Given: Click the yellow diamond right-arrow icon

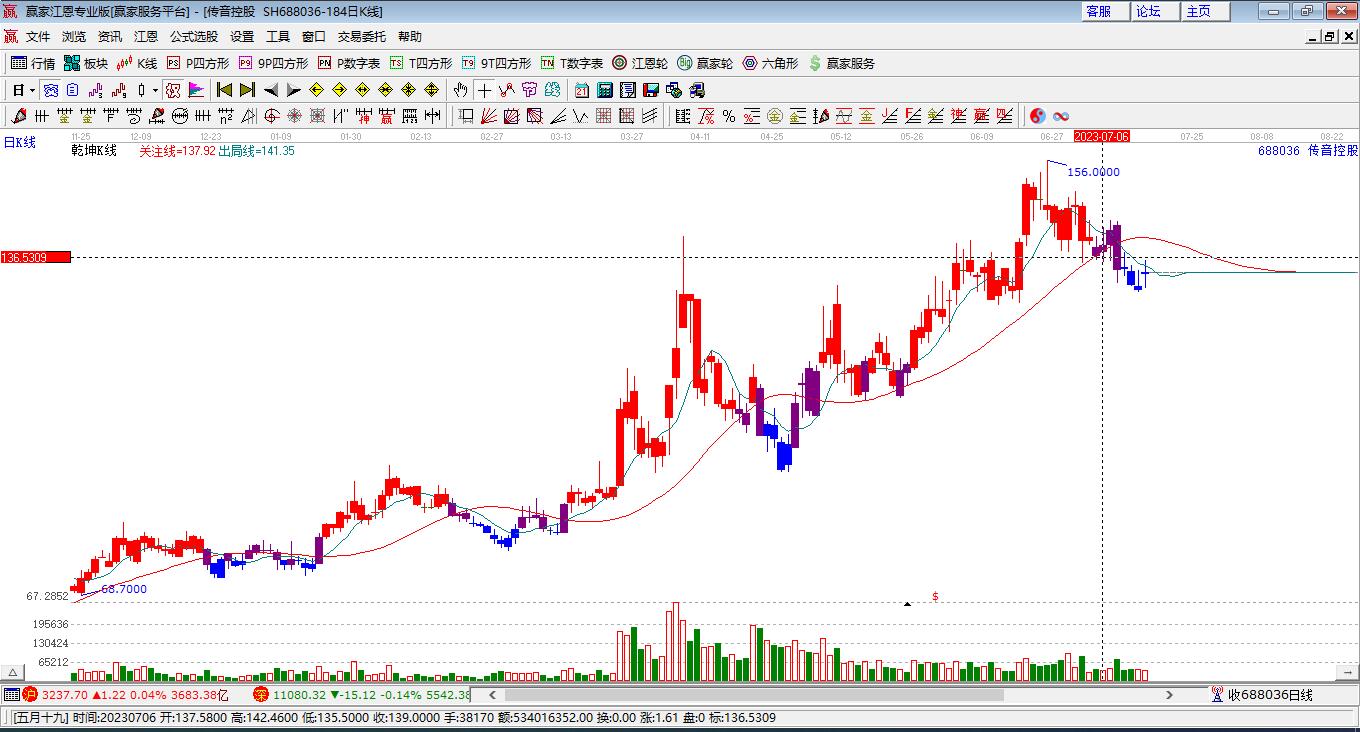Looking at the screenshot, I should click(339, 90).
